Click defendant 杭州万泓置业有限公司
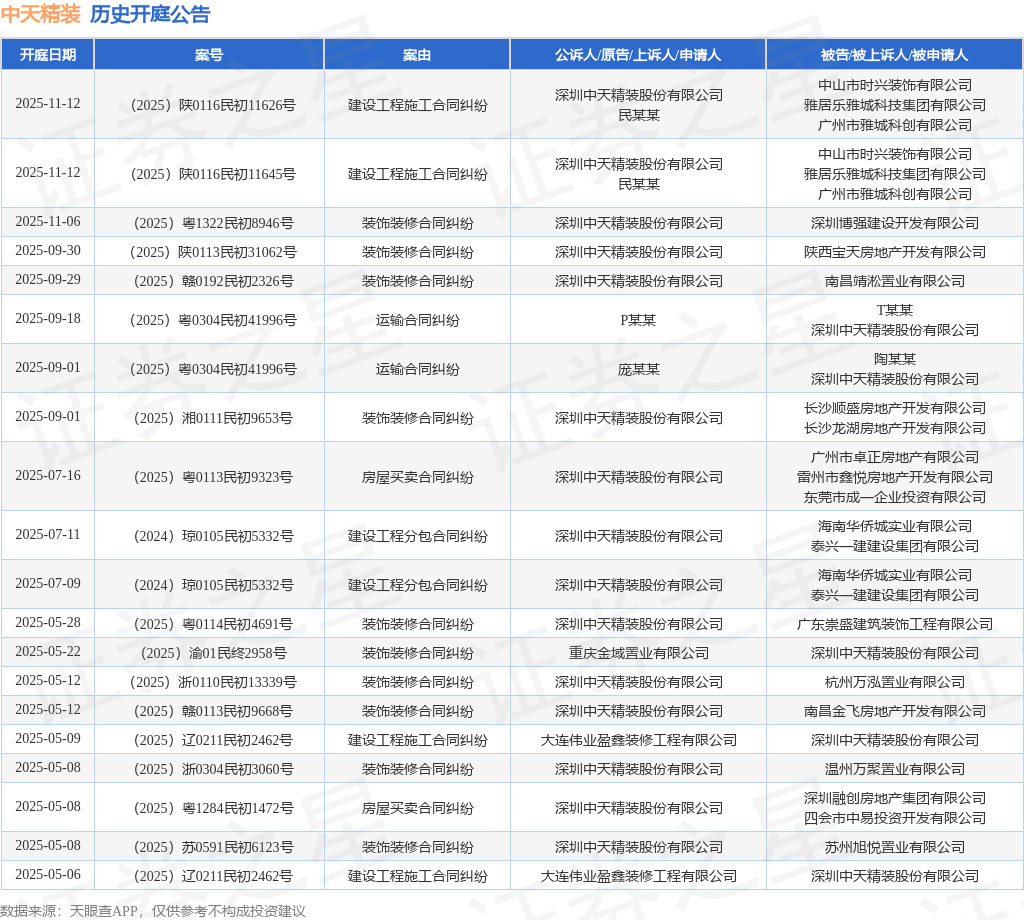Image resolution: width=1024 pixels, height=920 pixels. tap(895, 682)
